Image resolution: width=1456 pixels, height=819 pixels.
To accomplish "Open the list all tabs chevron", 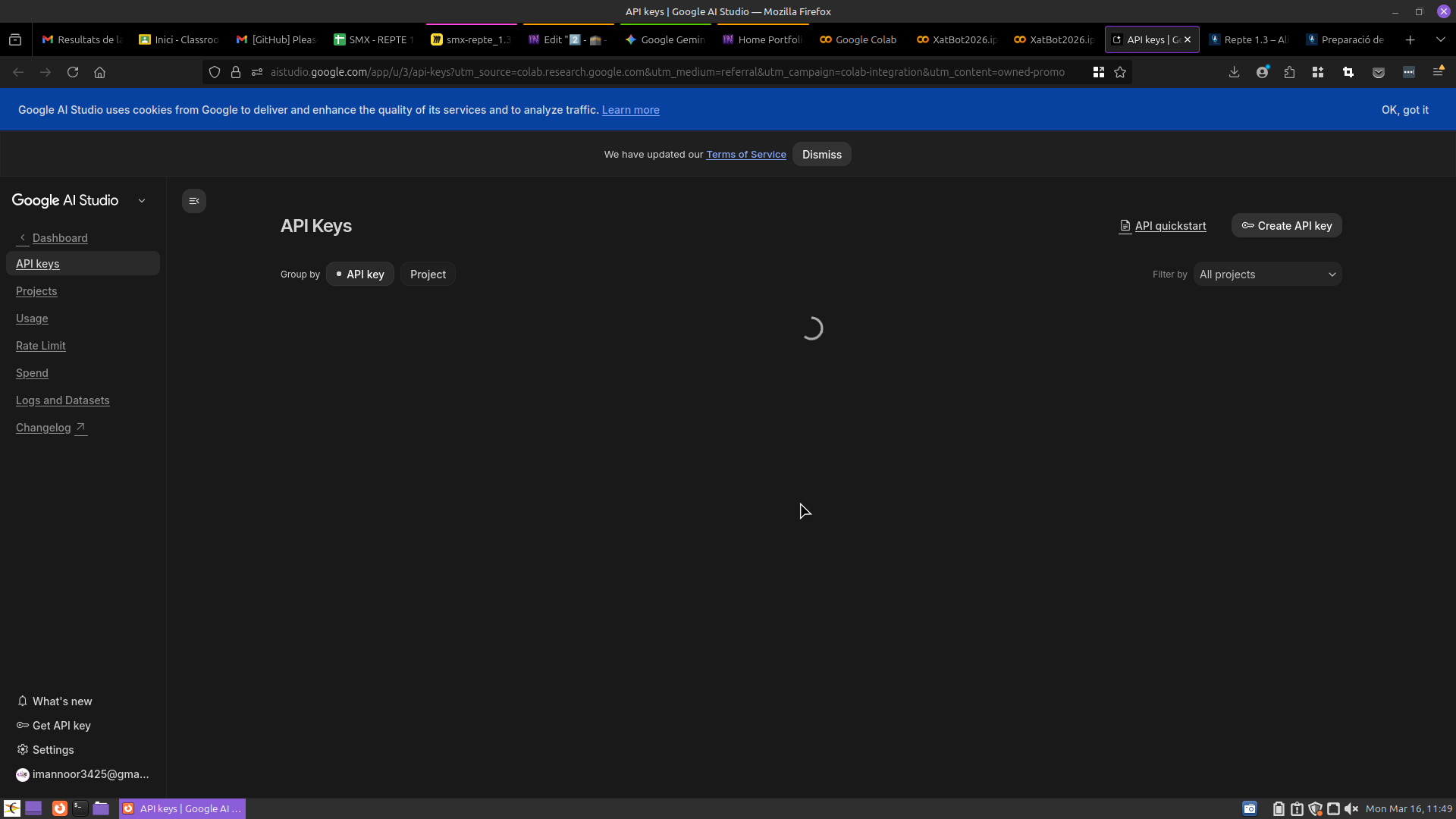I will click(x=1440, y=39).
